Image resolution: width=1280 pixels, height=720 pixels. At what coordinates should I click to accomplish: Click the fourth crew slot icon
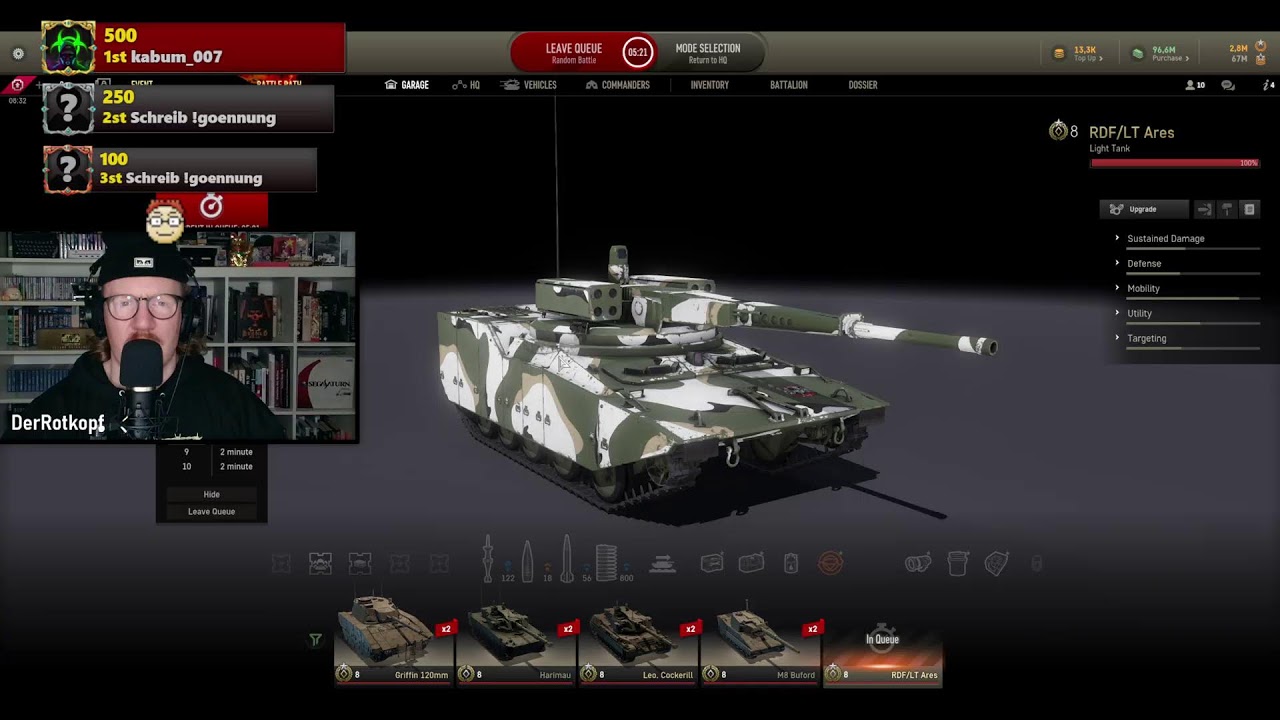tap(399, 564)
